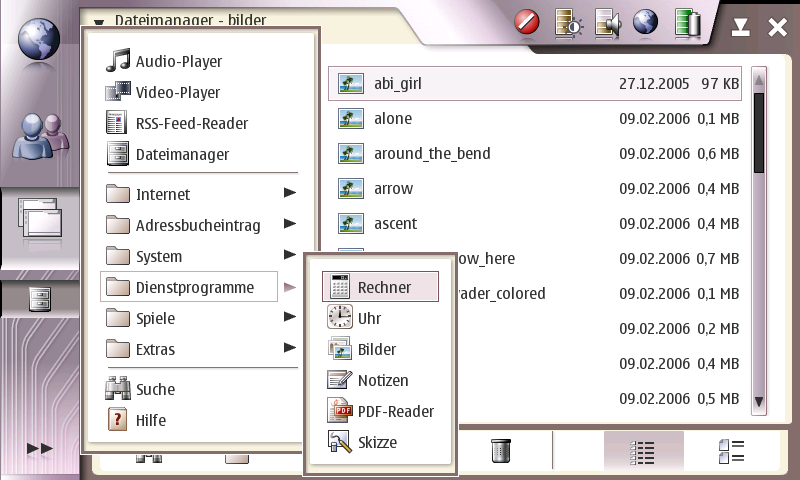Open the display brightness status icon
Screen dimensions: 800x480
pos(568,22)
